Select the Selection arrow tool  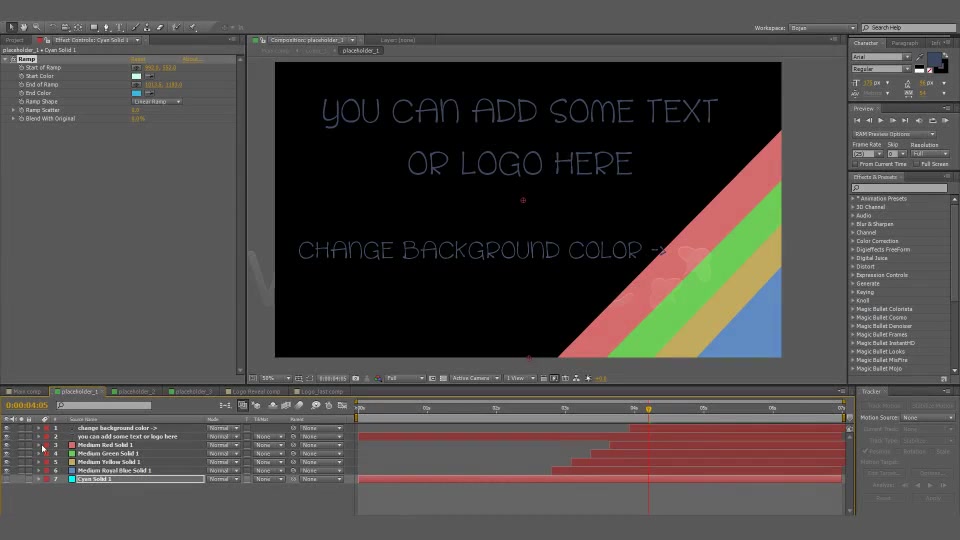tap(11, 27)
